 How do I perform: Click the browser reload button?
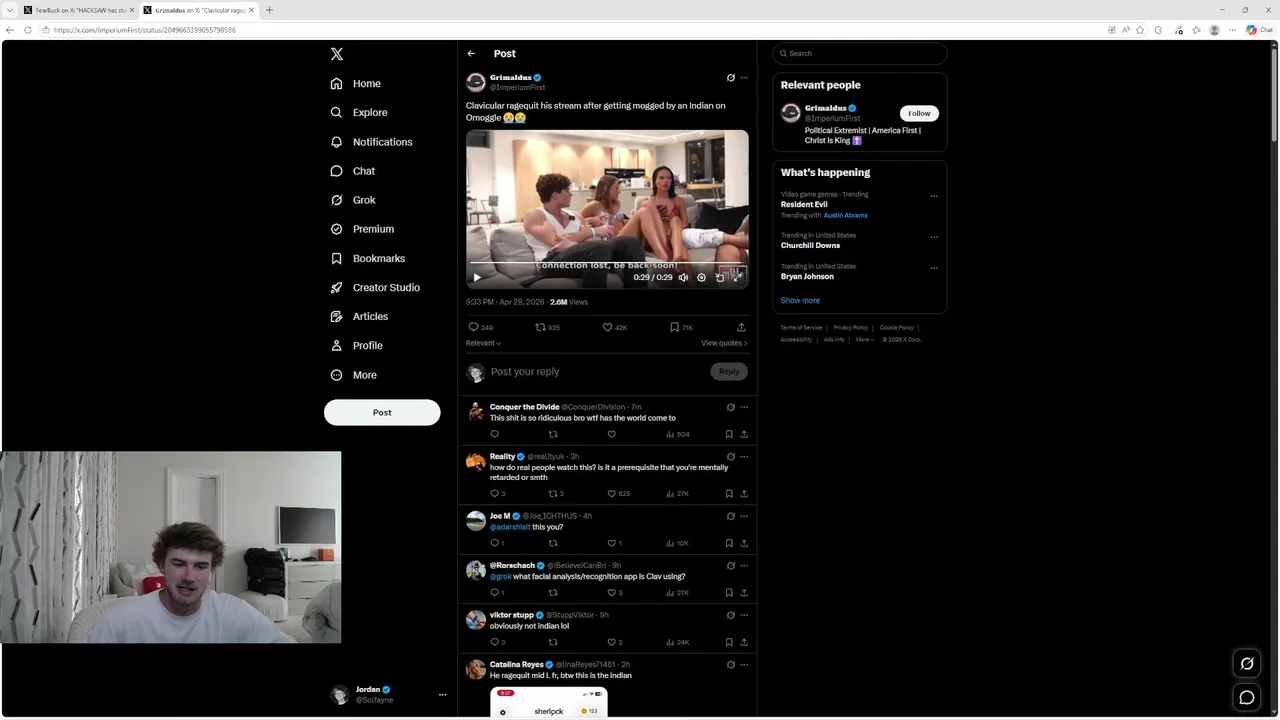[x=27, y=30]
